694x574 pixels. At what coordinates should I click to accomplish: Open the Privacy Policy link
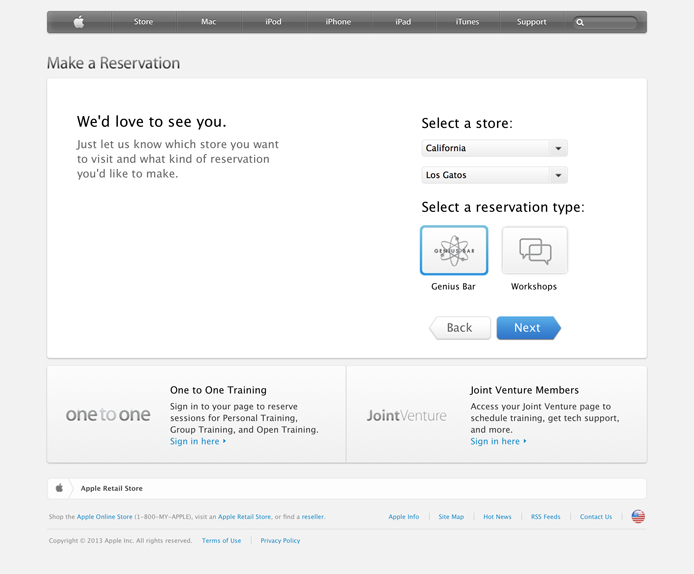pos(280,541)
